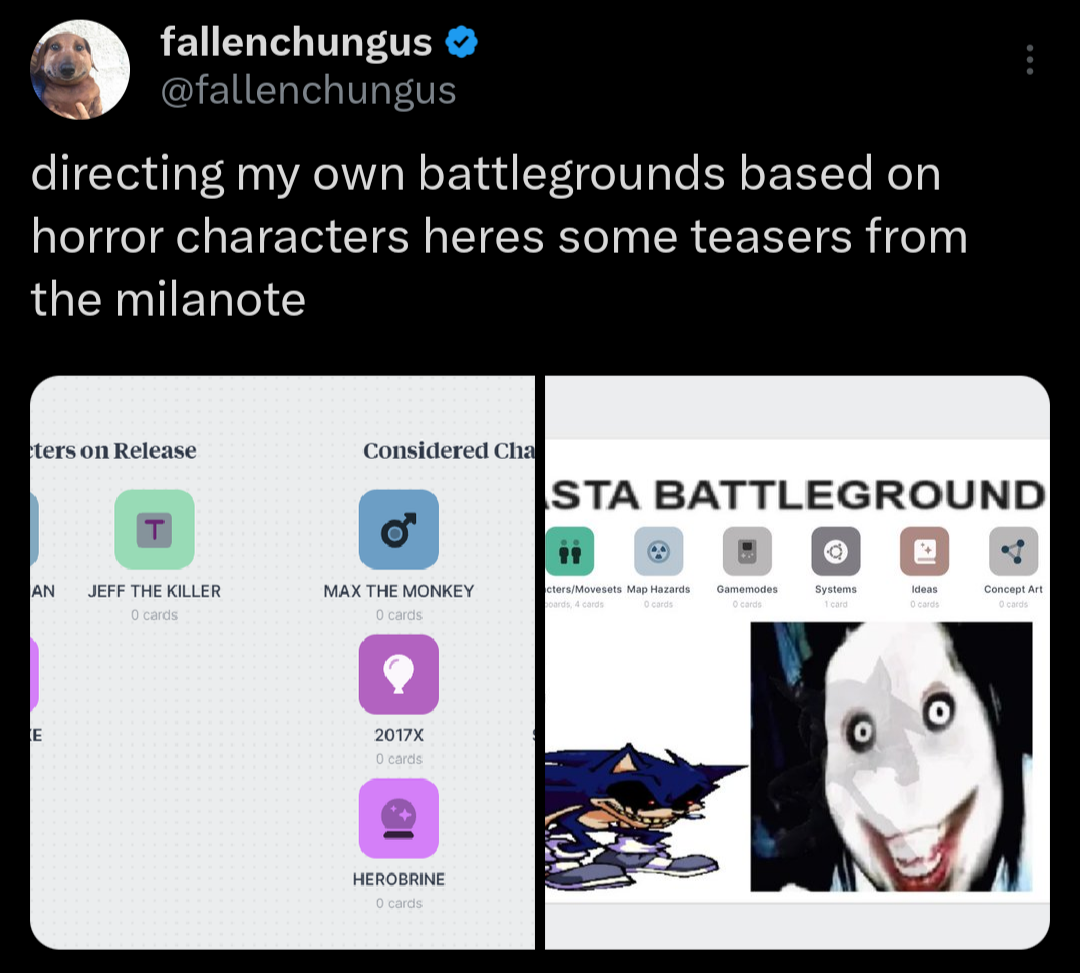Image resolution: width=1080 pixels, height=973 pixels.
Task: Open the Concept Art board icon
Action: (1013, 551)
